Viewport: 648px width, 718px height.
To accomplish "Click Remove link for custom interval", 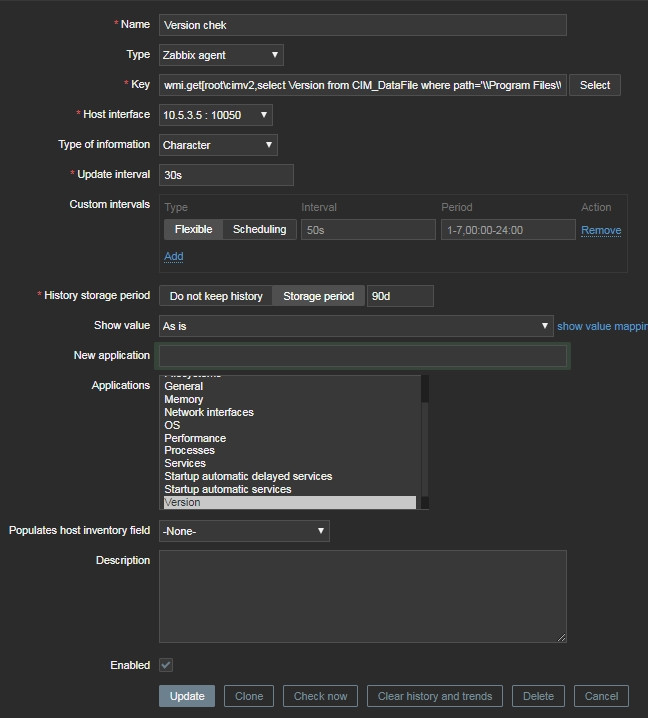I will pyautogui.click(x=601, y=230).
